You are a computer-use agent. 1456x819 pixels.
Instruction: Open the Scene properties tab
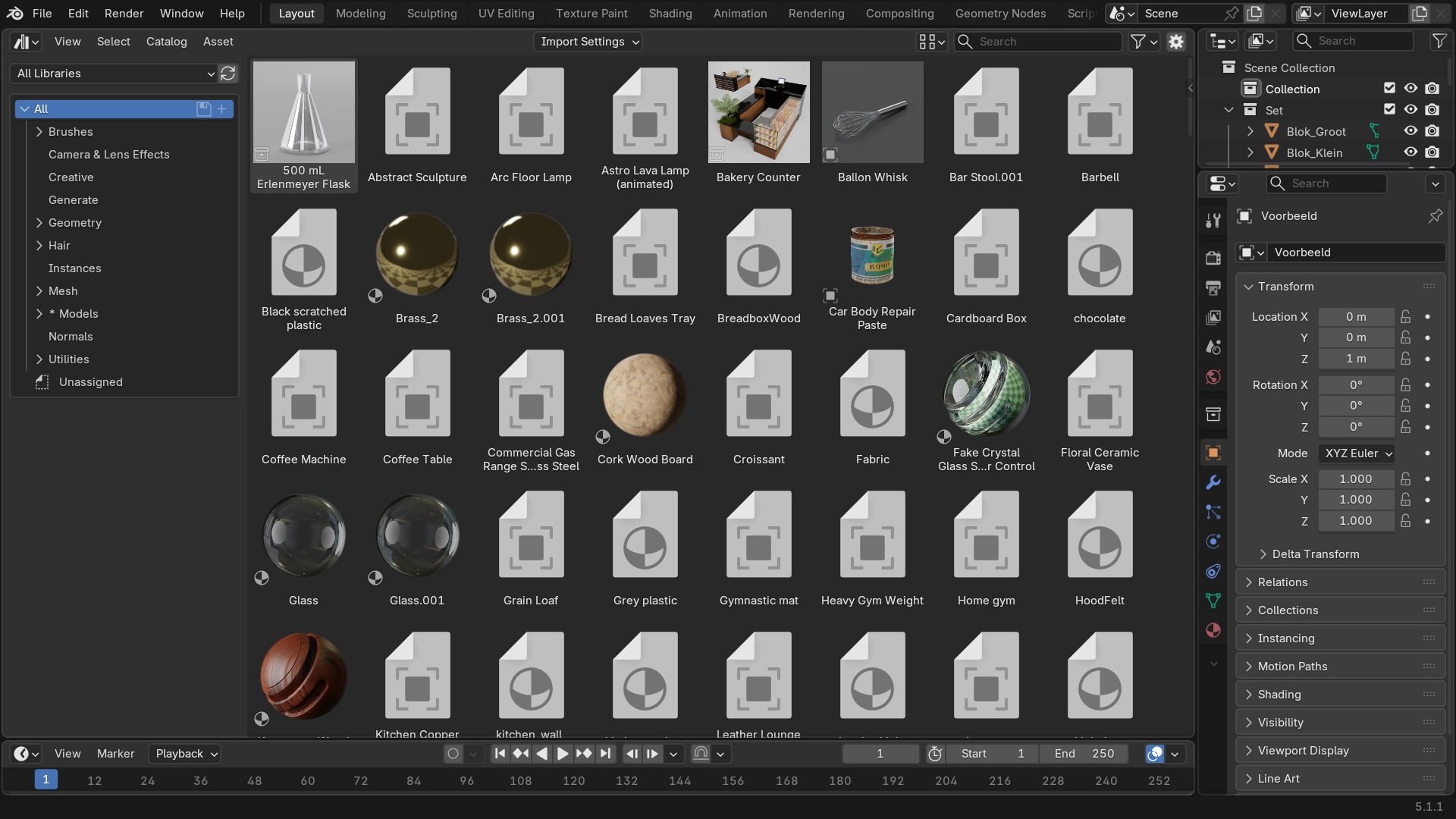(1213, 347)
